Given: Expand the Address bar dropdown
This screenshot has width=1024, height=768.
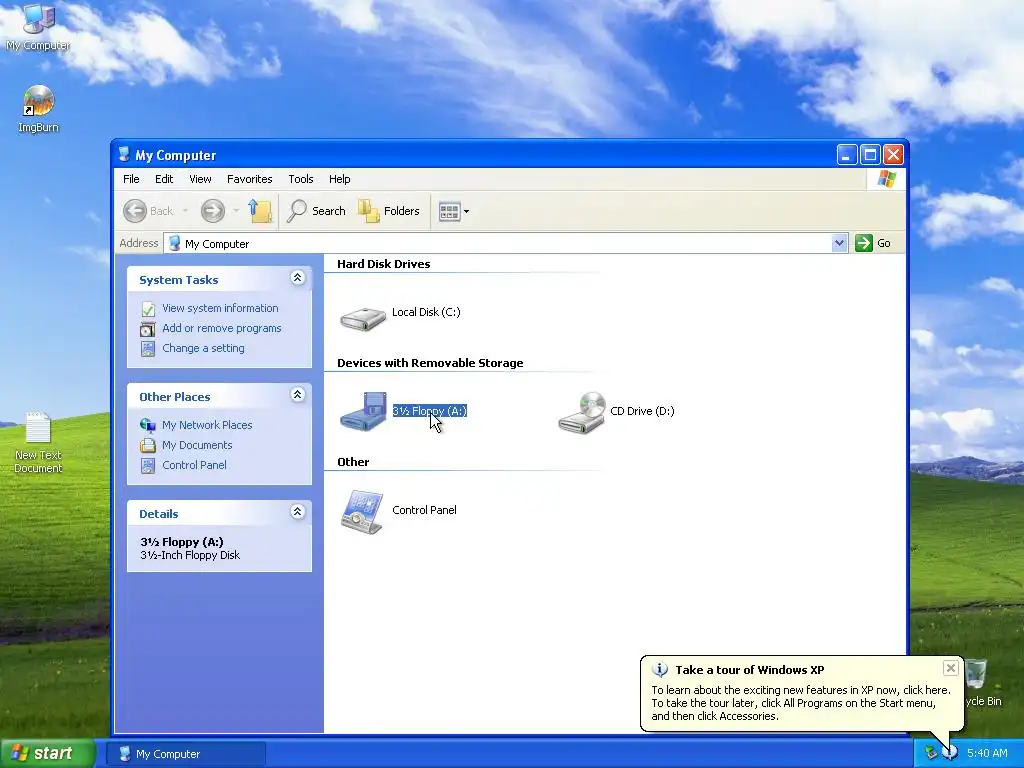Looking at the screenshot, I should point(840,243).
